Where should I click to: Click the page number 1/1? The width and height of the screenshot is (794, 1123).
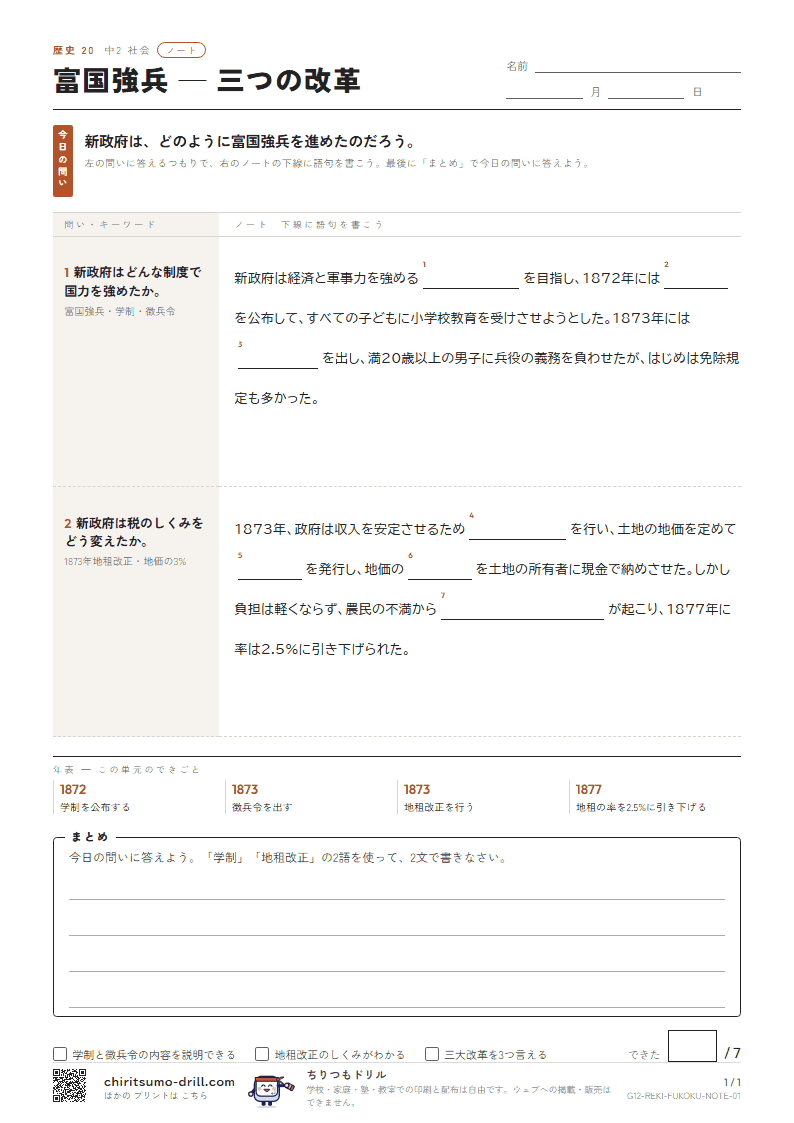coord(732,1082)
